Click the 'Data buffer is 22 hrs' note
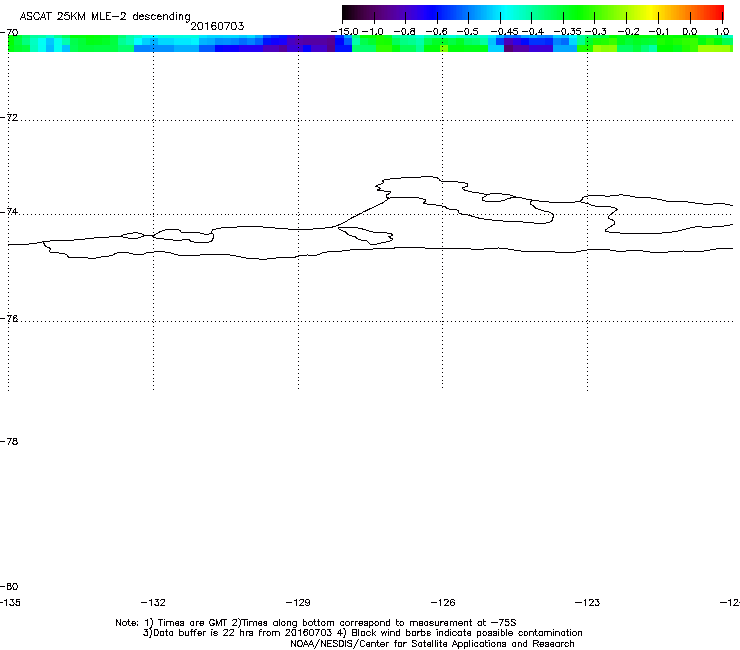 362,633
